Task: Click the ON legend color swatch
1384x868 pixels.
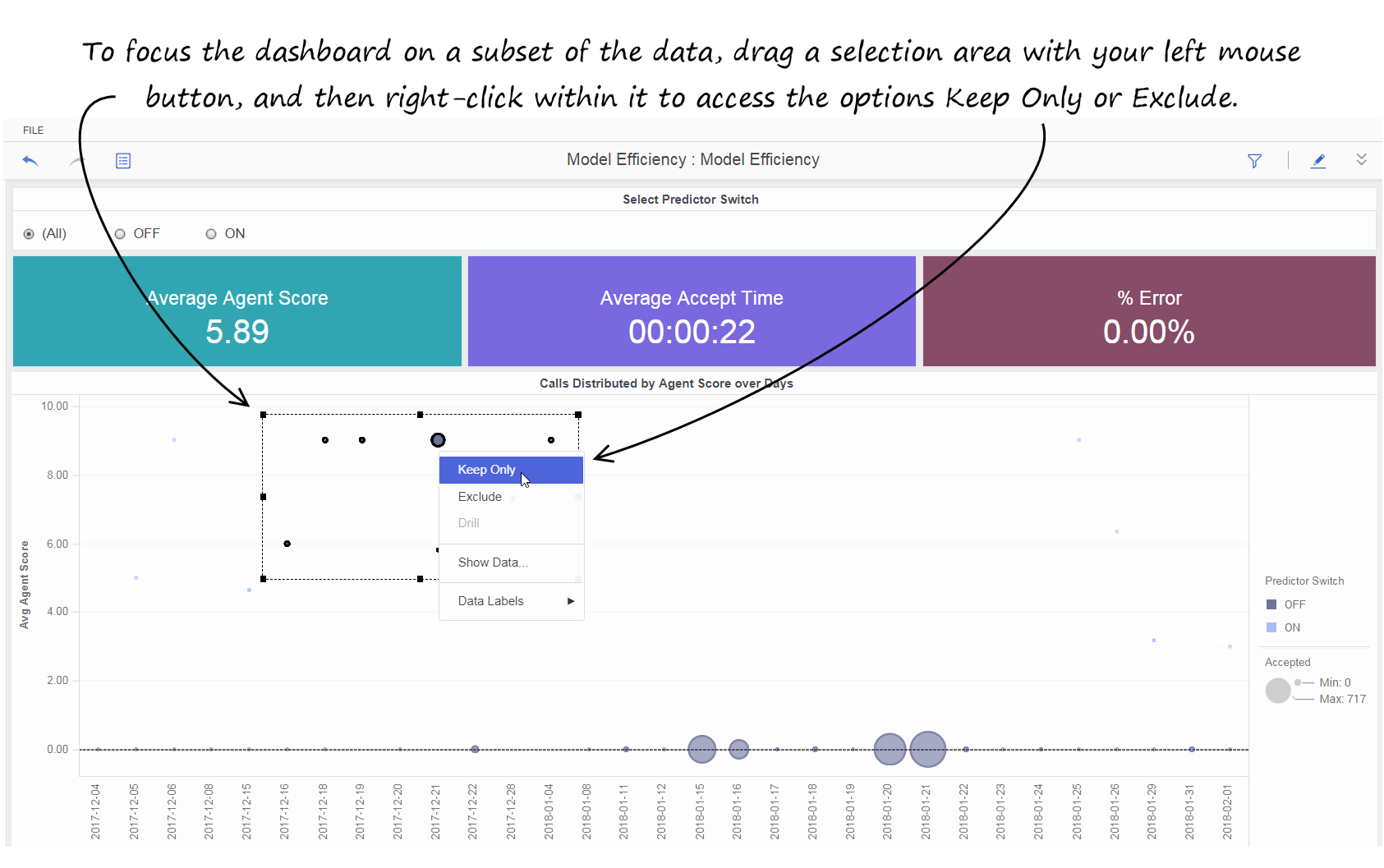Action: pyautogui.click(x=1271, y=627)
